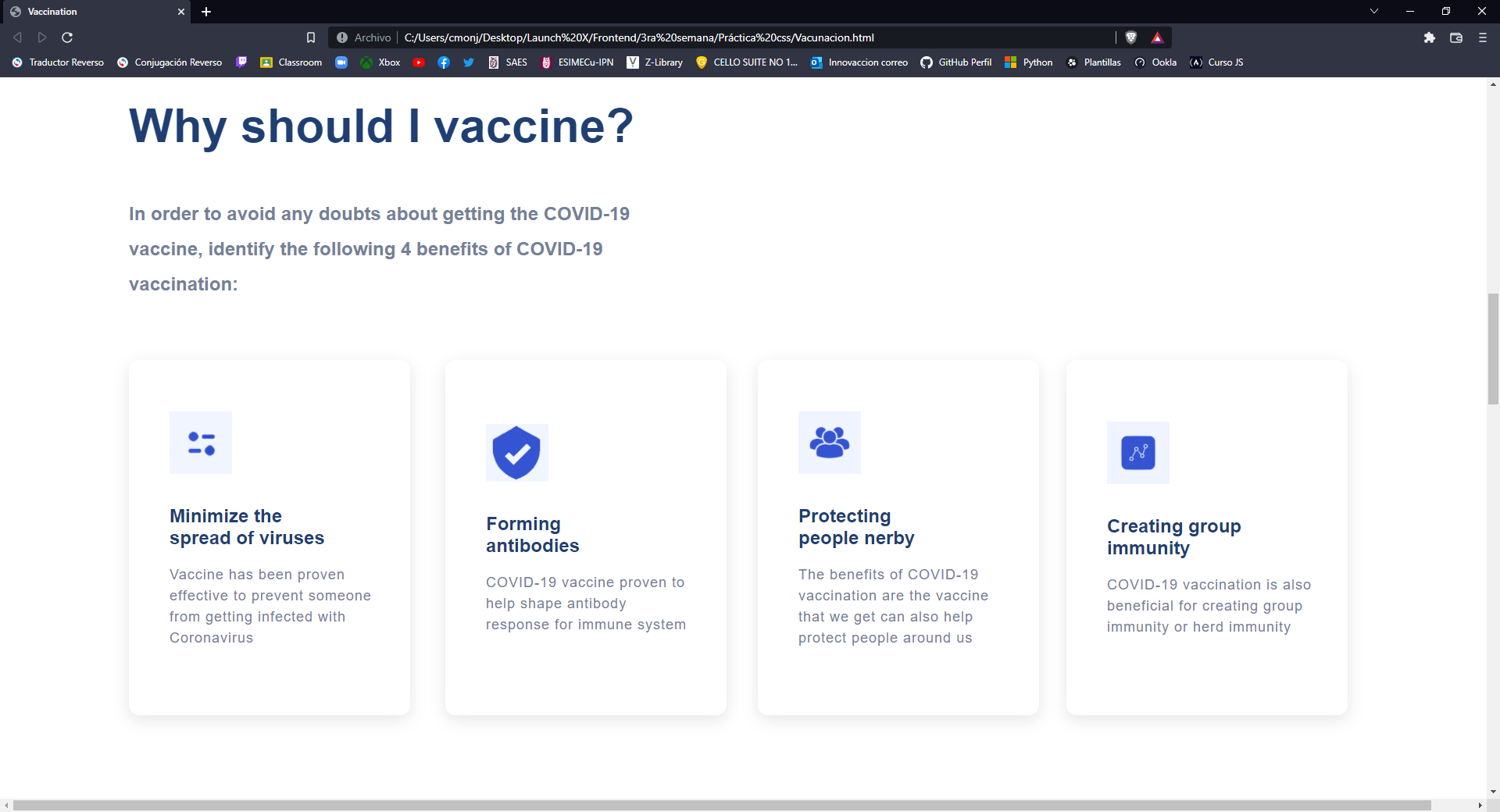Viewport: 1500px width, 812px height.
Task: Open the Twitter bookmark icon
Action: (x=469, y=62)
